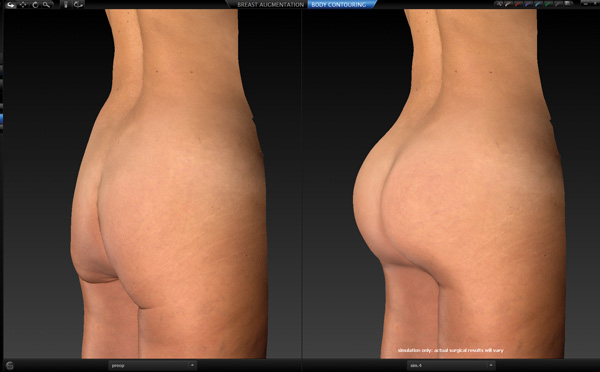The height and width of the screenshot is (372, 600).
Task: Select the curved-arrow tool in top-left toolbar
Action: point(10,5)
